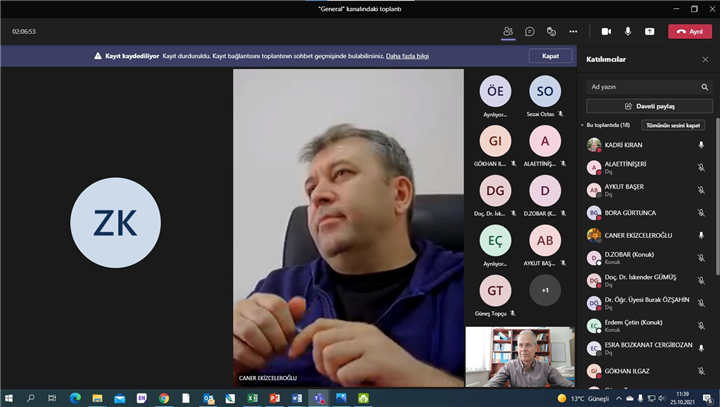The width and height of the screenshot is (720, 407).
Task: Toggle the participants panel icon in toolbar
Action: [507, 31]
